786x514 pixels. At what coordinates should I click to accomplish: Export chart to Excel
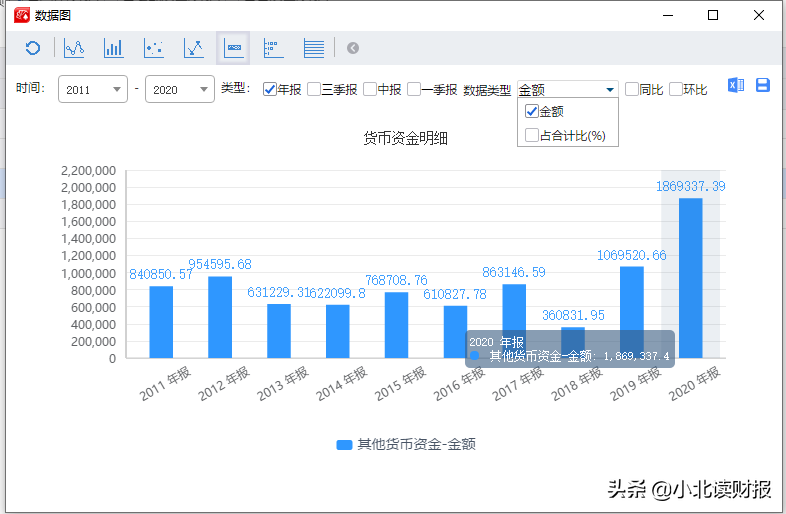pos(736,85)
